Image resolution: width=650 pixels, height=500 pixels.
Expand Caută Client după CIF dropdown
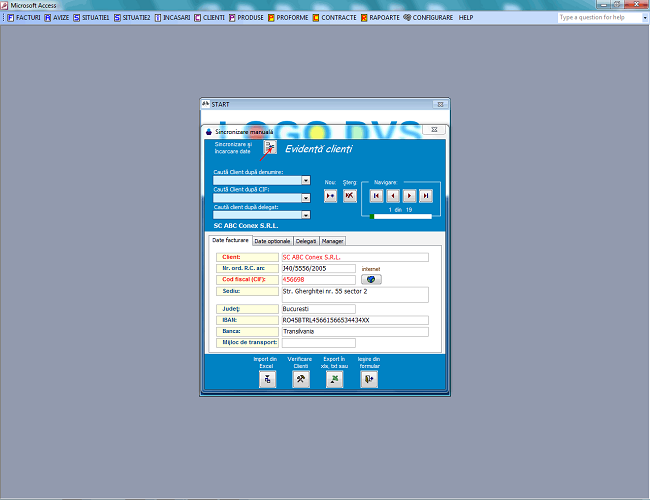pyautogui.click(x=306, y=198)
